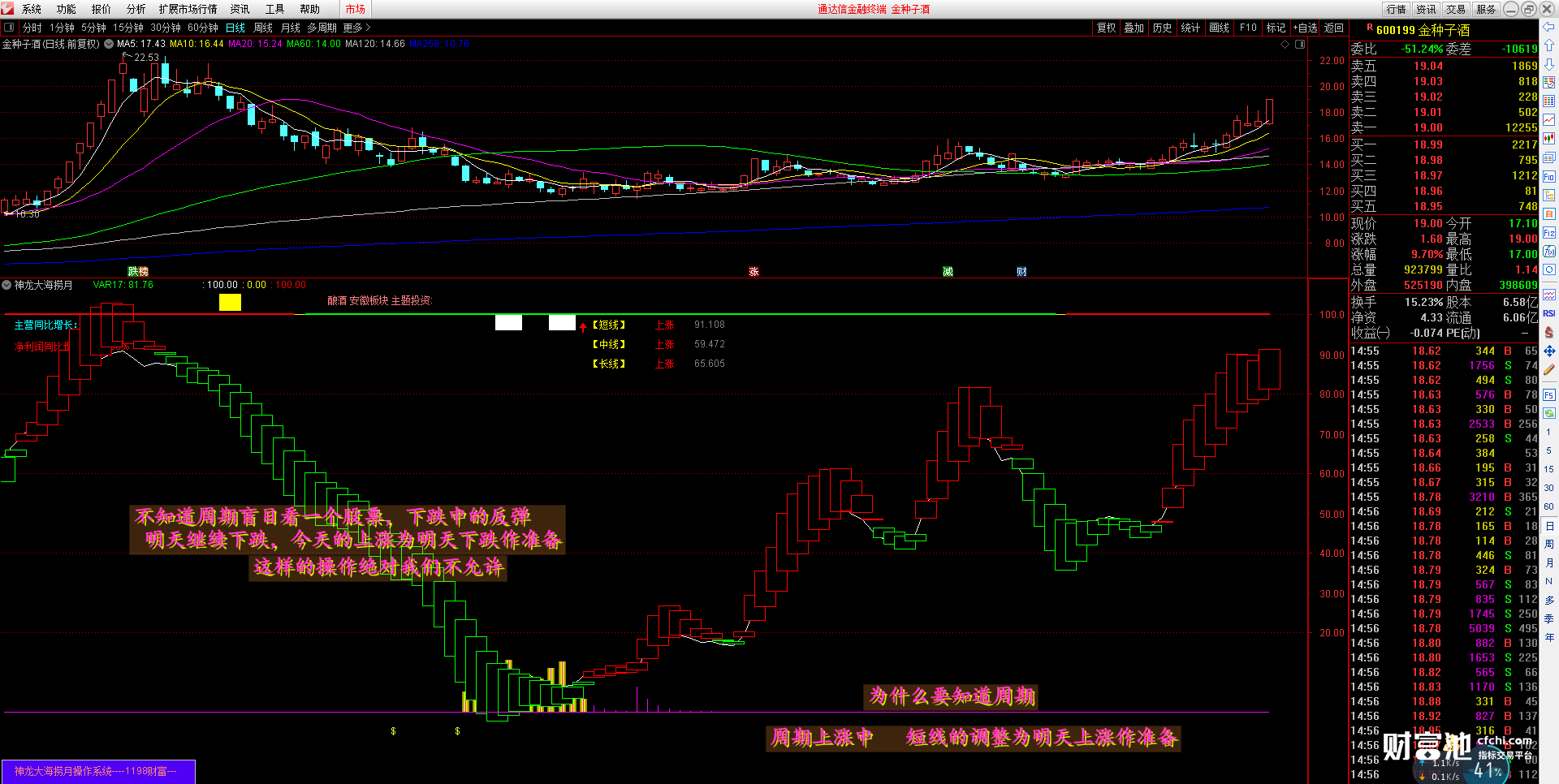Click the red dollar sign sidebar icon
The height and width of the screenshot is (784, 1559).
click(1549, 333)
